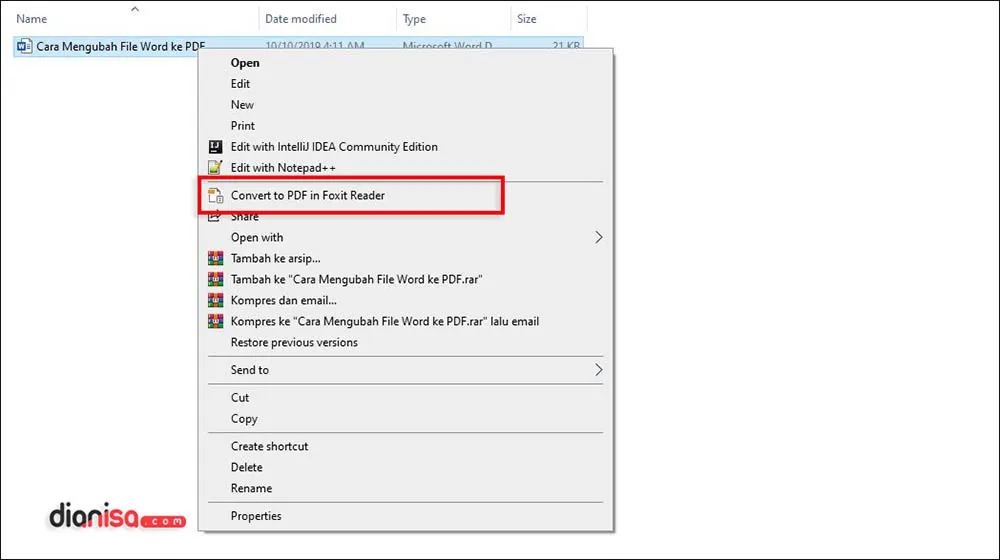Sort by the Size column header
1000x560 pixels.
[526, 19]
